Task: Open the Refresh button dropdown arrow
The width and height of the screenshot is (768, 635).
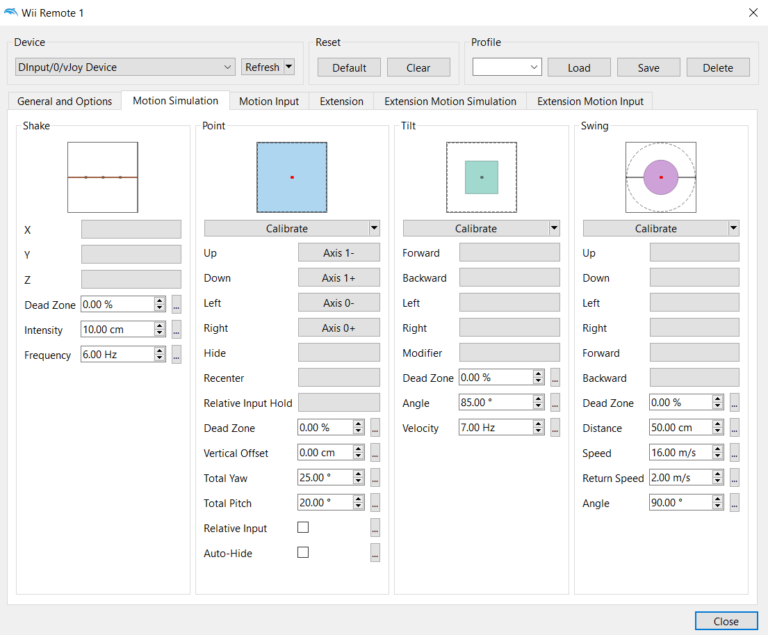Action: point(289,67)
